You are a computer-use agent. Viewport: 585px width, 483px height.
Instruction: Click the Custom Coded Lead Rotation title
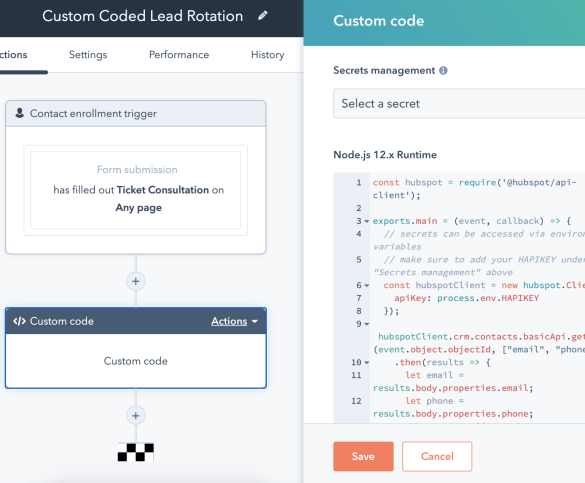coord(143,16)
